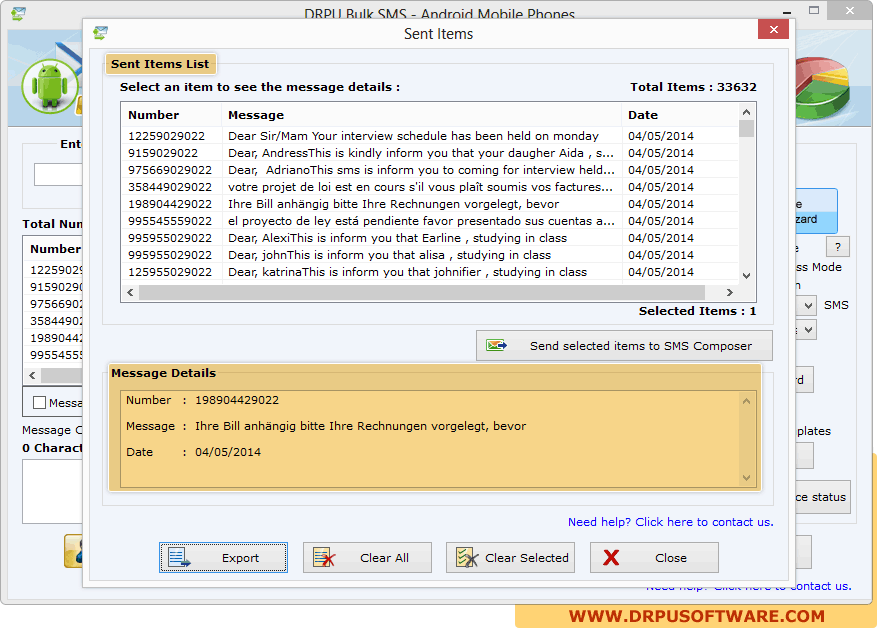Viewport: 877px width, 628px height.
Task: Click the red X icon on Close button
Action: pyautogui.click(x=611, y=558)
